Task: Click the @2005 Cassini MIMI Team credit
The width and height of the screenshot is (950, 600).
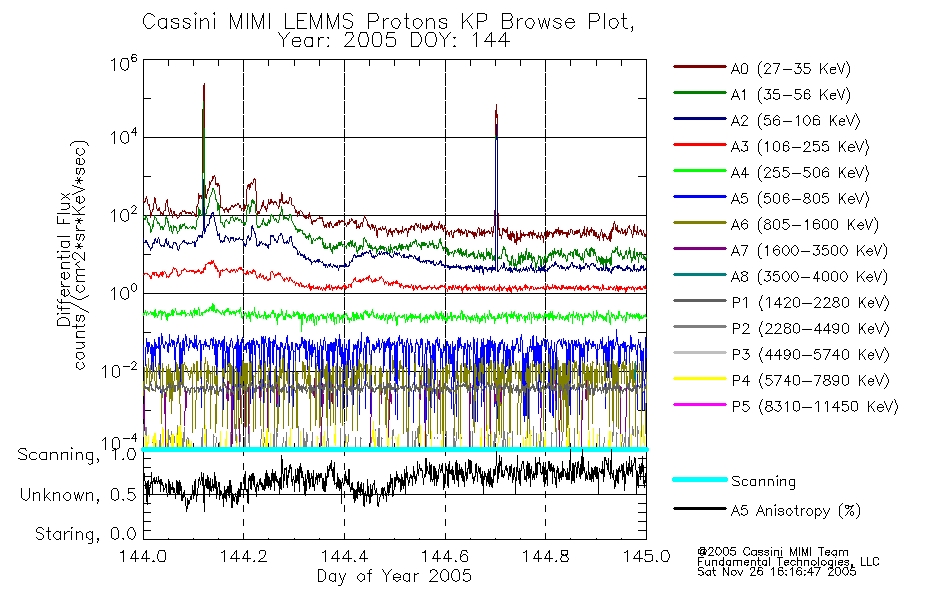Action: (773, 552)
